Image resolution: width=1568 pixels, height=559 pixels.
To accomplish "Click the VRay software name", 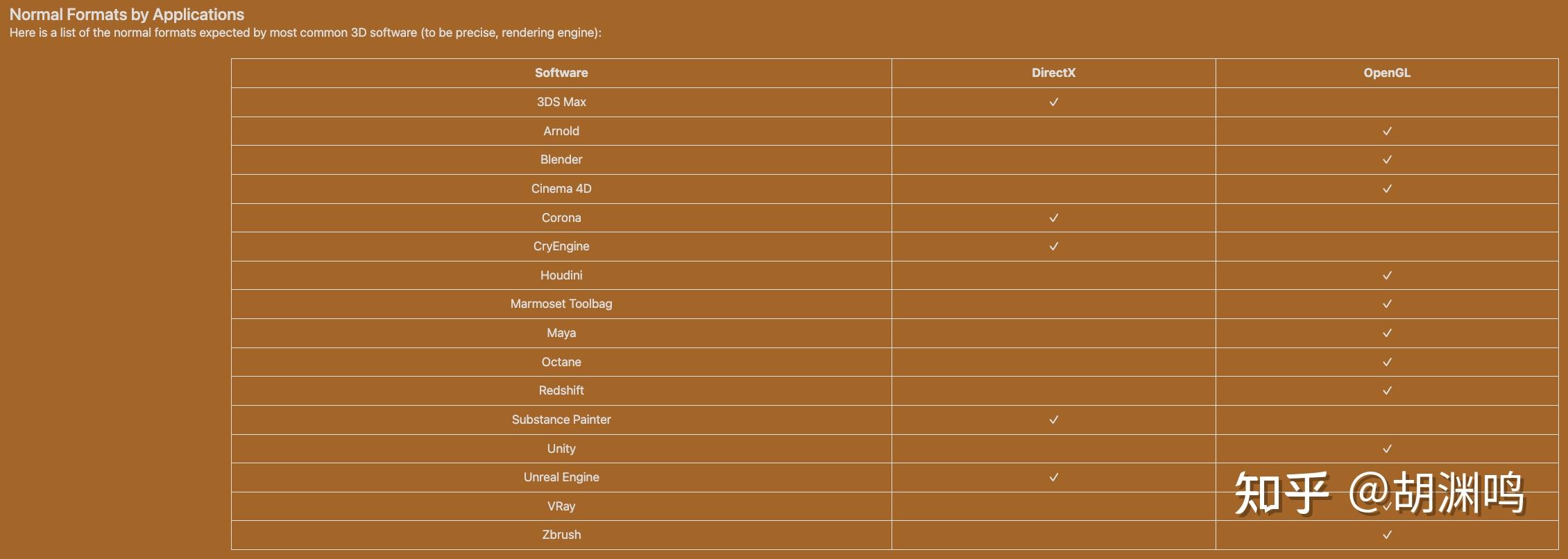I will click(561, 506).
